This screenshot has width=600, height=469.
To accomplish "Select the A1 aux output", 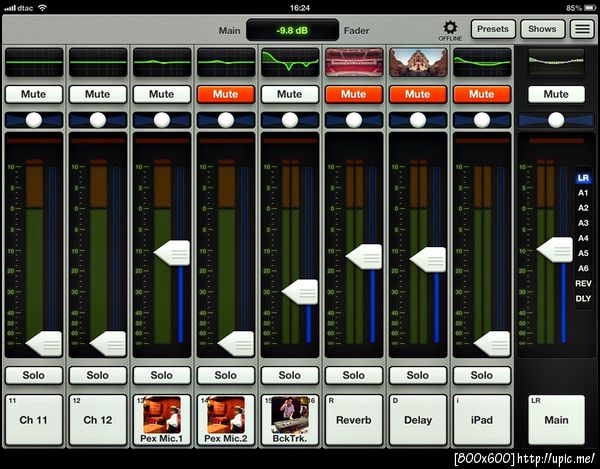I will [x=583, y=193].
